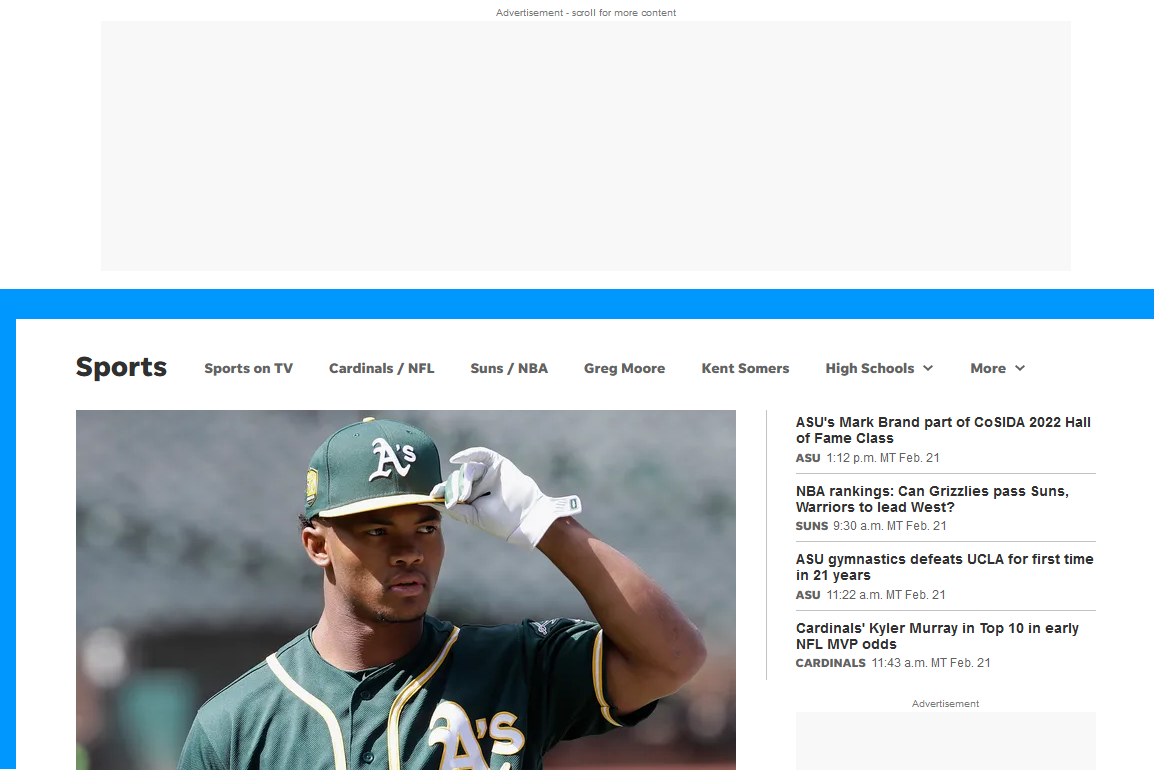
Task: Open the Sports section heading
Action: coord(121,367)
